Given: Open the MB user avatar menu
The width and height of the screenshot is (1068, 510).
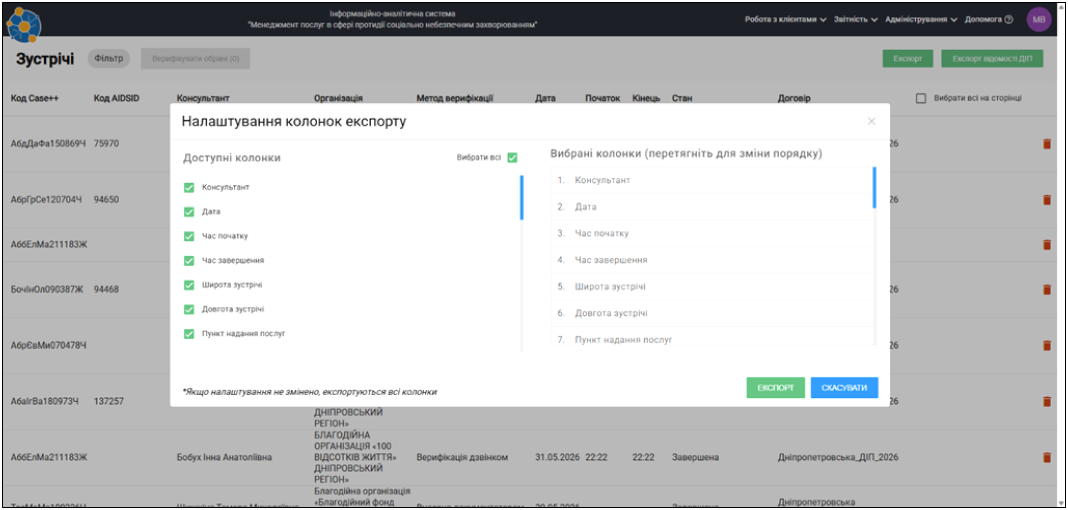Looking at the screenshot, I should pyautogui.click(x=1039, y=19).
